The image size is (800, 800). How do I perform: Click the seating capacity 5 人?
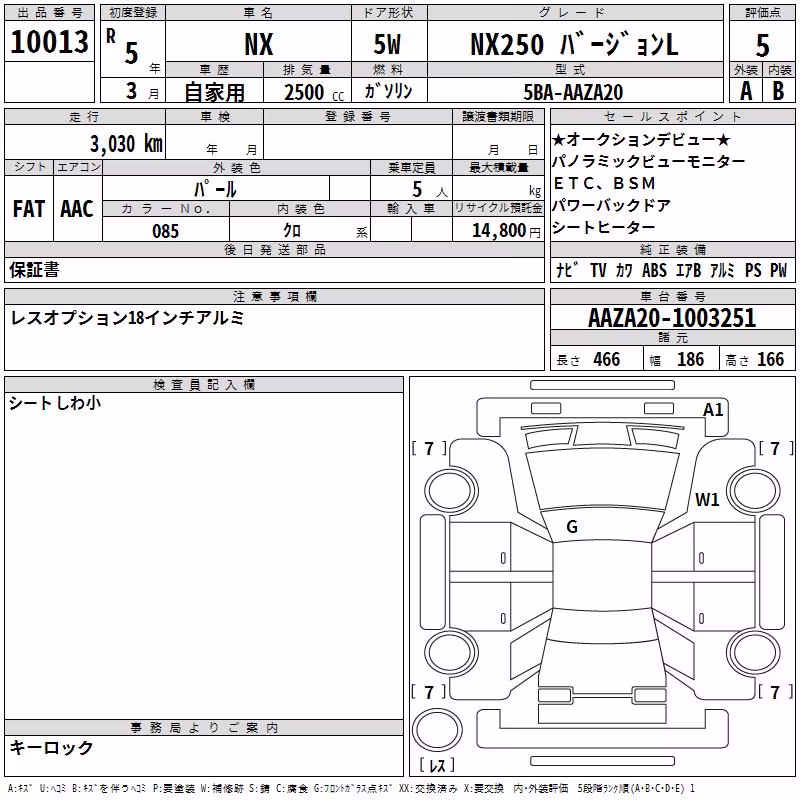click(429, 189)
